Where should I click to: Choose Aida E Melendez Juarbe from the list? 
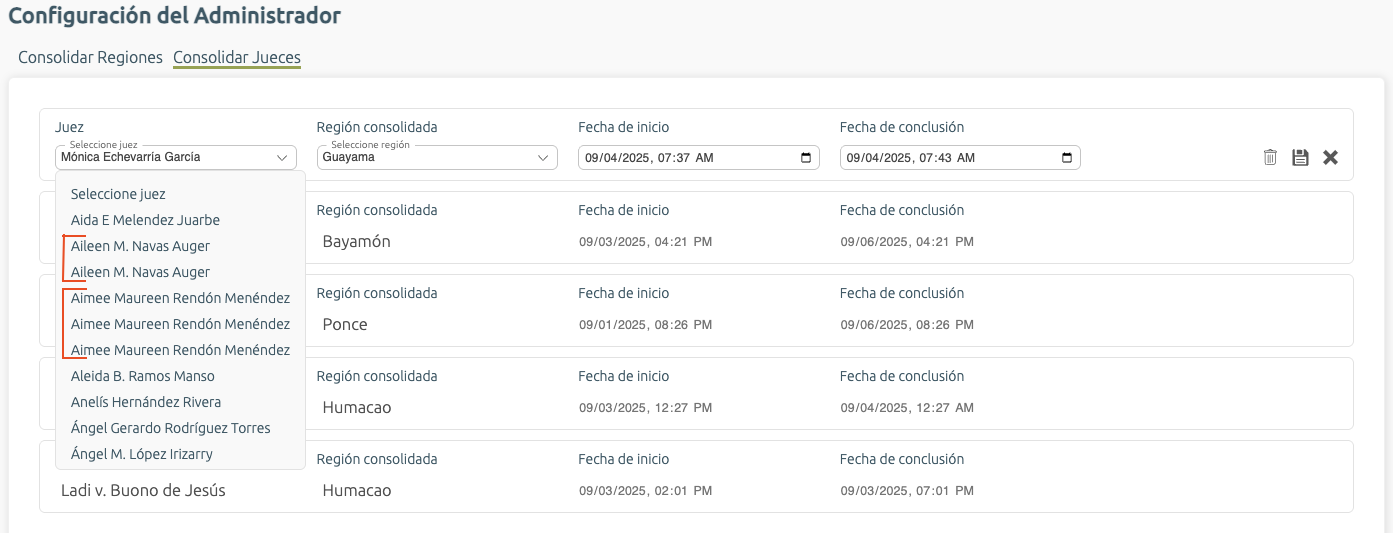(145, 220)
